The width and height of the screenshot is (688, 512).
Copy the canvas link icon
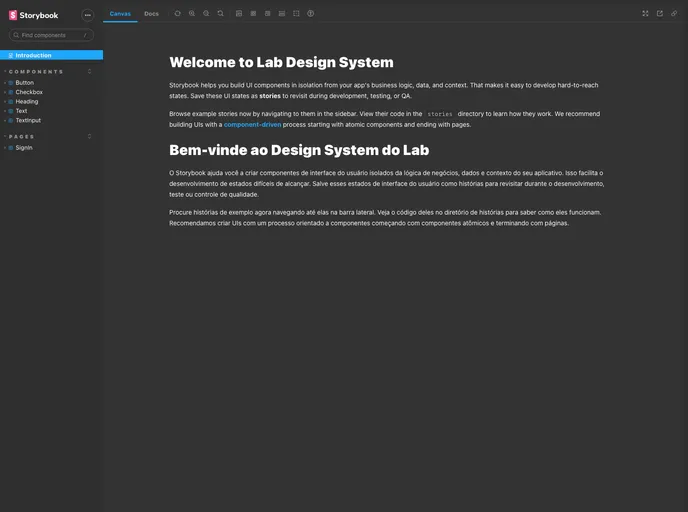click(674, 14)
